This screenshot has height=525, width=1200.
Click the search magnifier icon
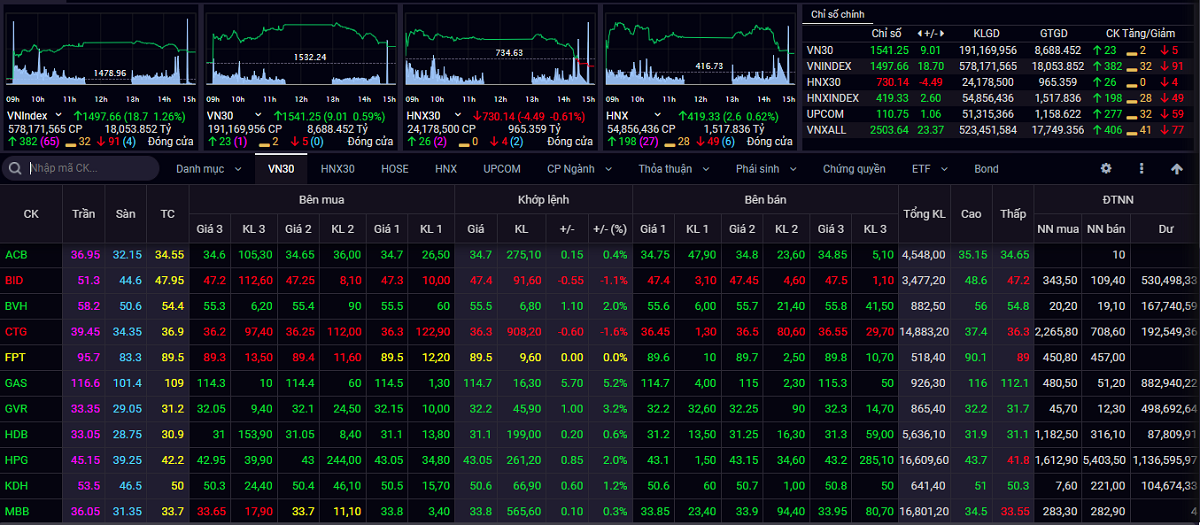tap(17, 169)
